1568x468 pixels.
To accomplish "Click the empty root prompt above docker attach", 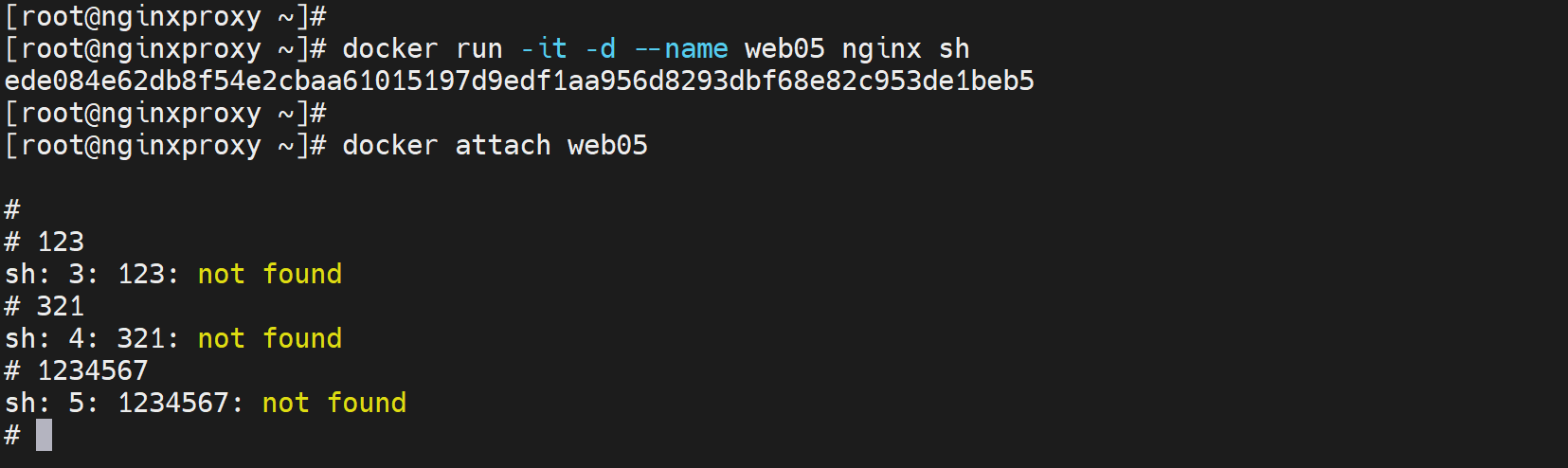I will (x=166, y=114).
